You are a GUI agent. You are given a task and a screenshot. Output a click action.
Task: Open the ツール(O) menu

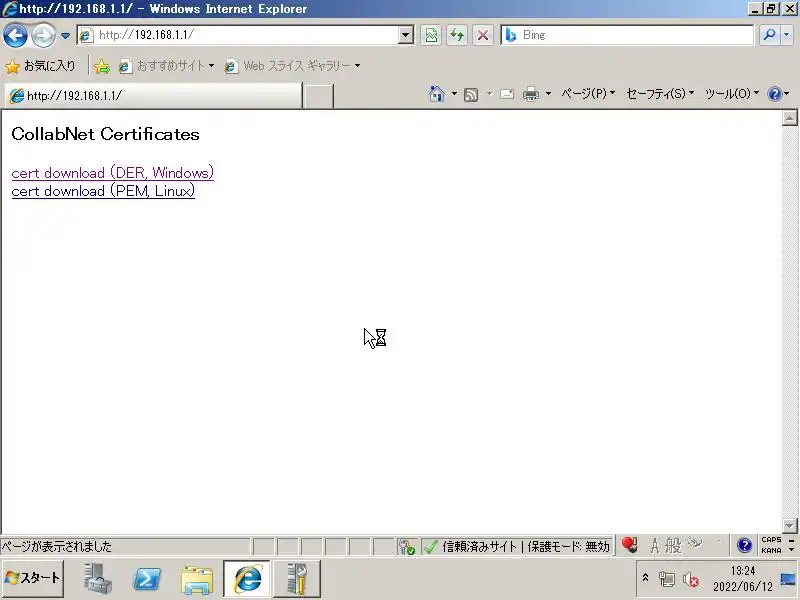coord(732,94)
